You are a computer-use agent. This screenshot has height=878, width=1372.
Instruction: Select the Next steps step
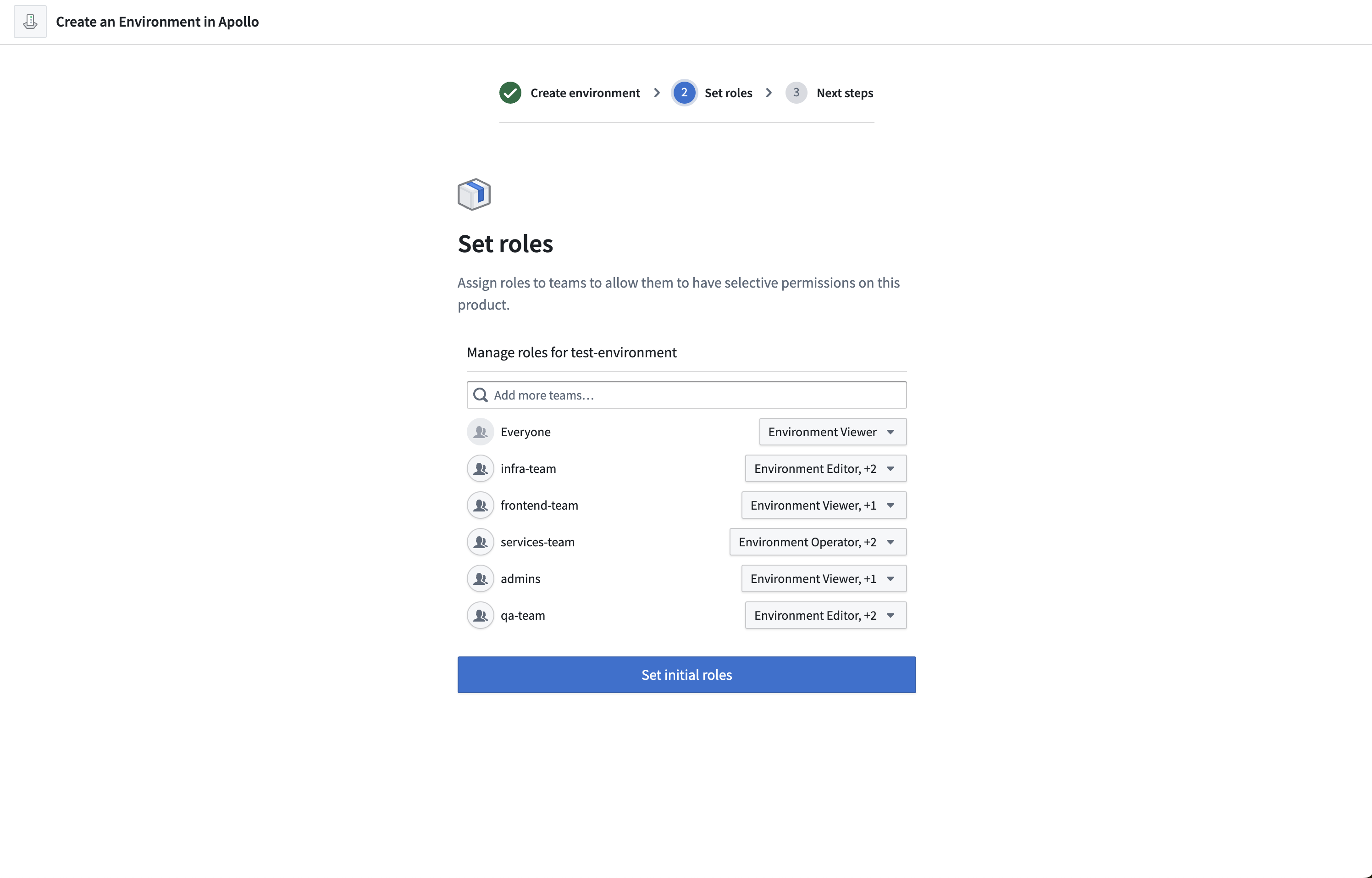(x=844, y=93)
